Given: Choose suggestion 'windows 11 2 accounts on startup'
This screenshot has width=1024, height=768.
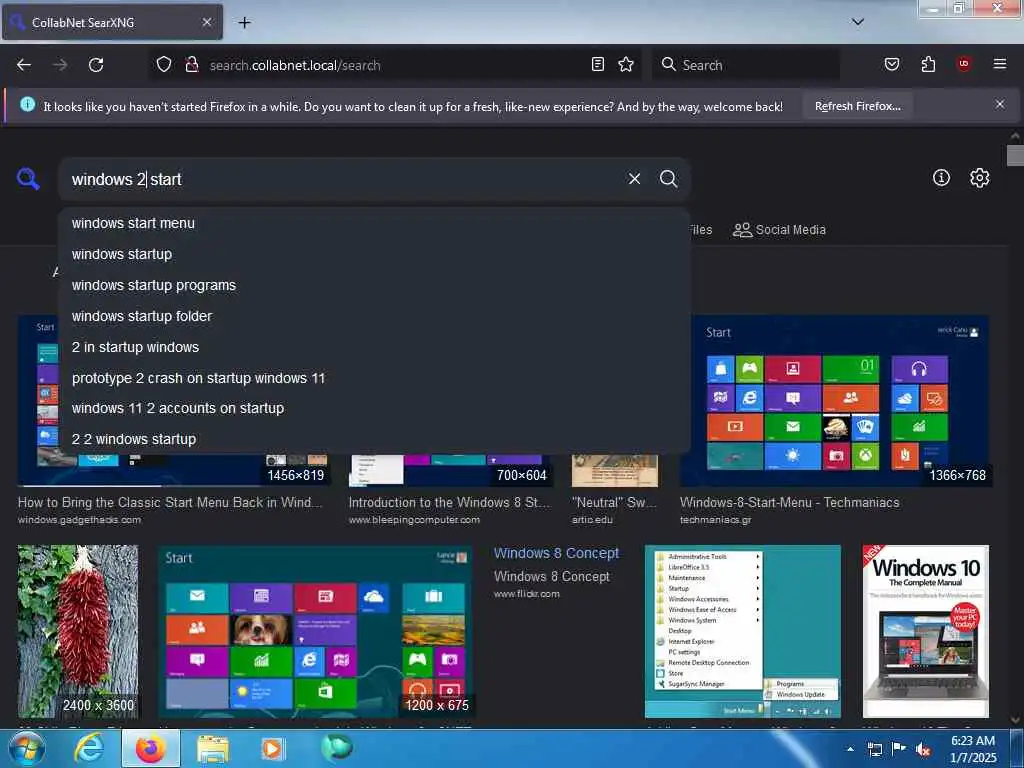Looking at the screenshot, I should [374, 408].
